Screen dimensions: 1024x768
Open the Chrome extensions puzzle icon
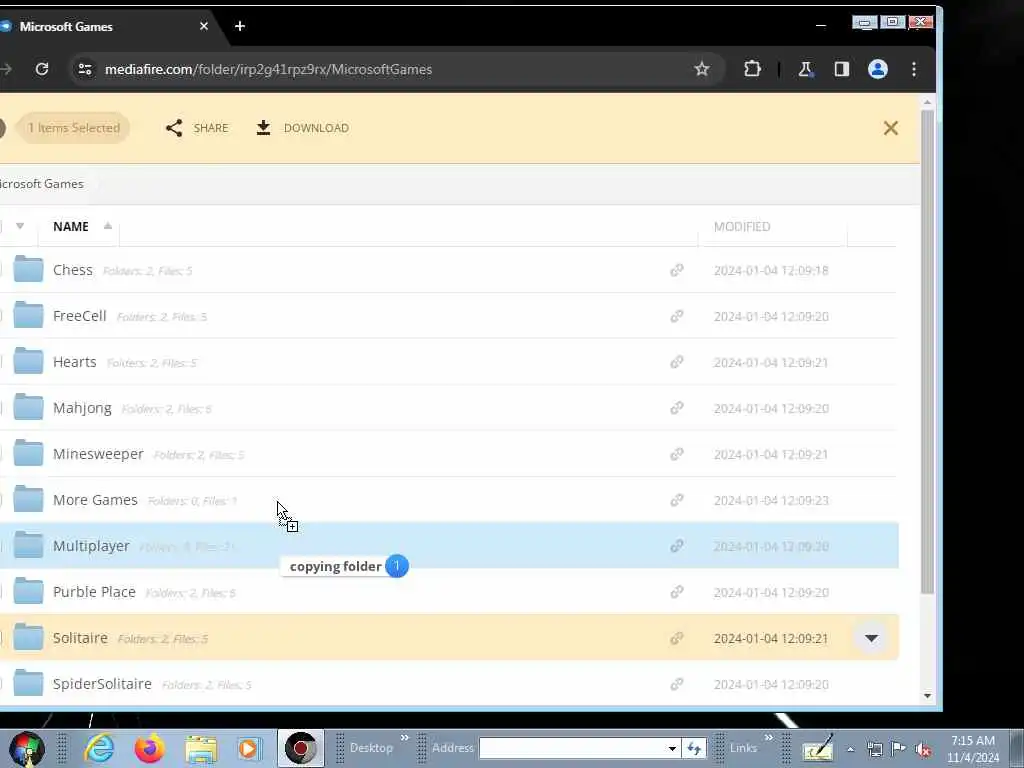(752, 69)
